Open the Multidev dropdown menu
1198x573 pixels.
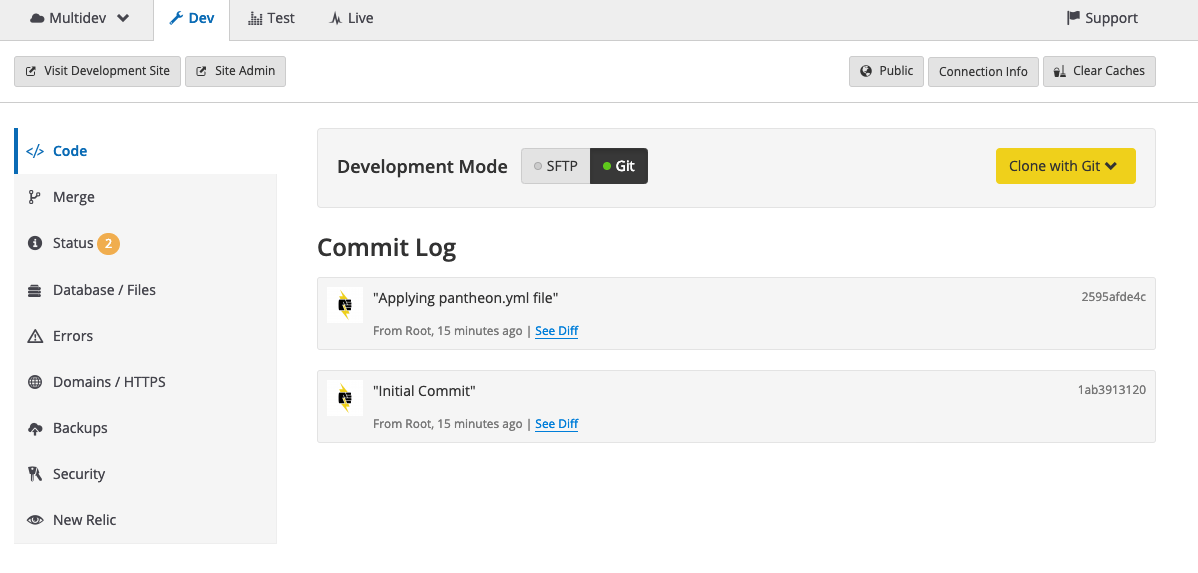coord(79,18)
